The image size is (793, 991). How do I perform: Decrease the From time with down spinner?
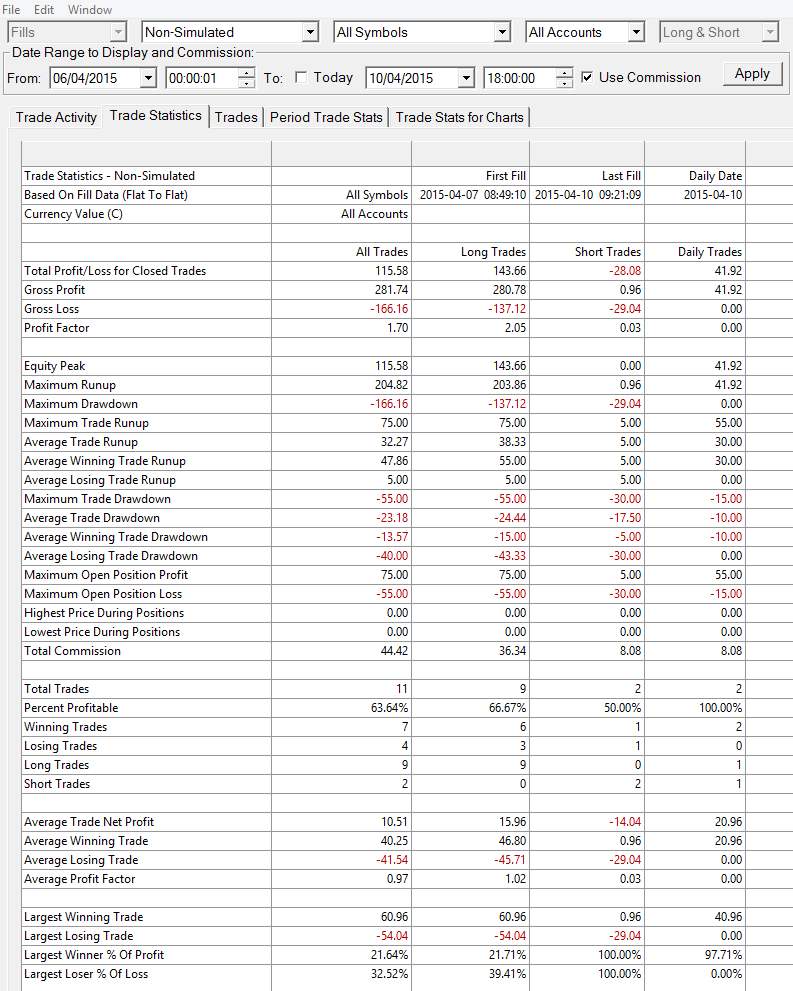246,83
